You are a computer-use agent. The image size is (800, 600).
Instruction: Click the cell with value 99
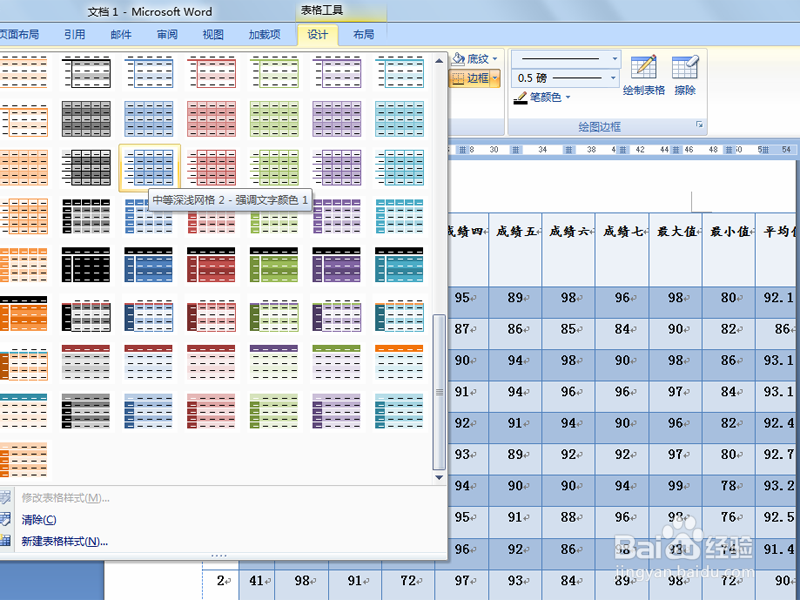coord(676,491)
